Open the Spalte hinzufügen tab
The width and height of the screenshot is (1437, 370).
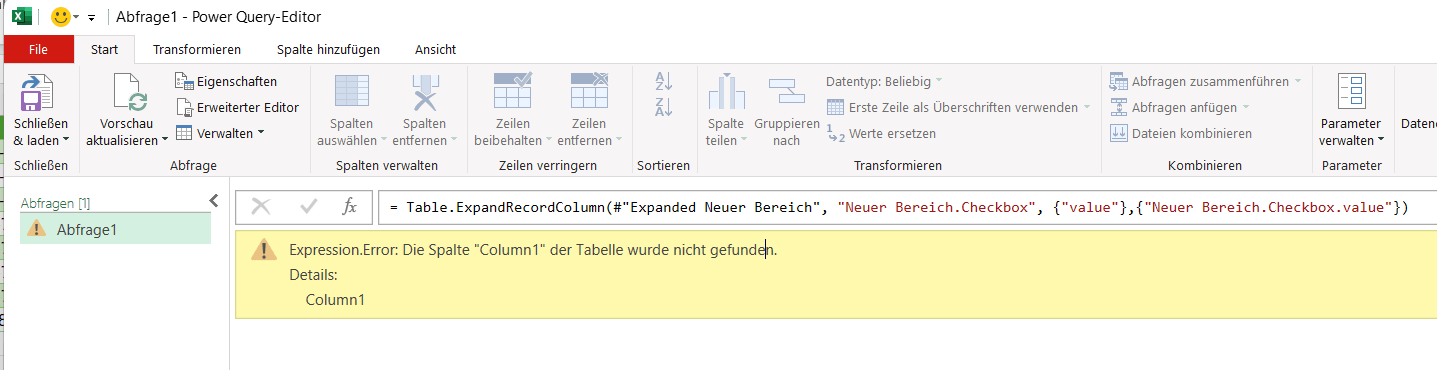click(328, 49)
